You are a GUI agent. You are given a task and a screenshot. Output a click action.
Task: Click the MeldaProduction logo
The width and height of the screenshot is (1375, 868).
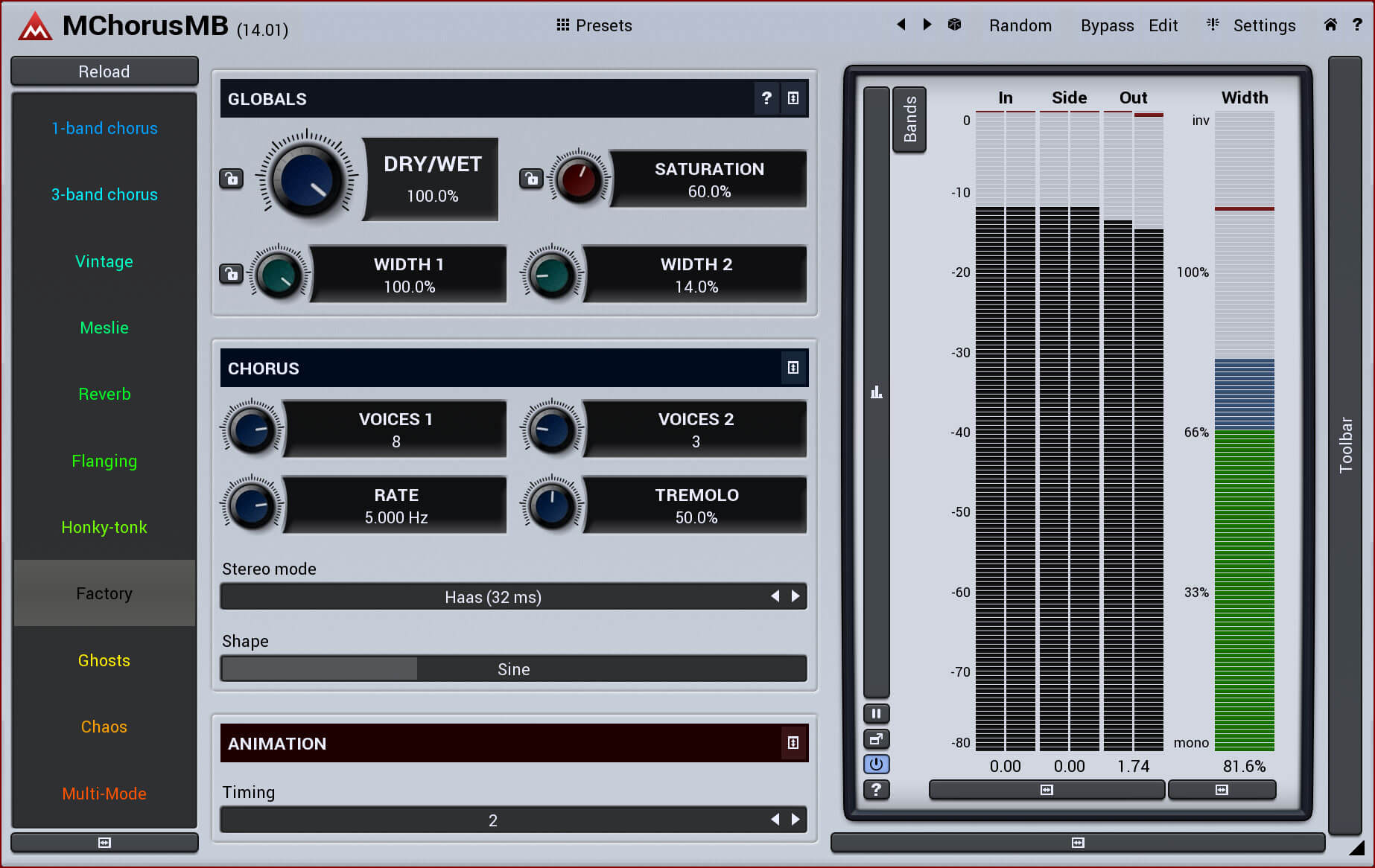coord(35,26)
